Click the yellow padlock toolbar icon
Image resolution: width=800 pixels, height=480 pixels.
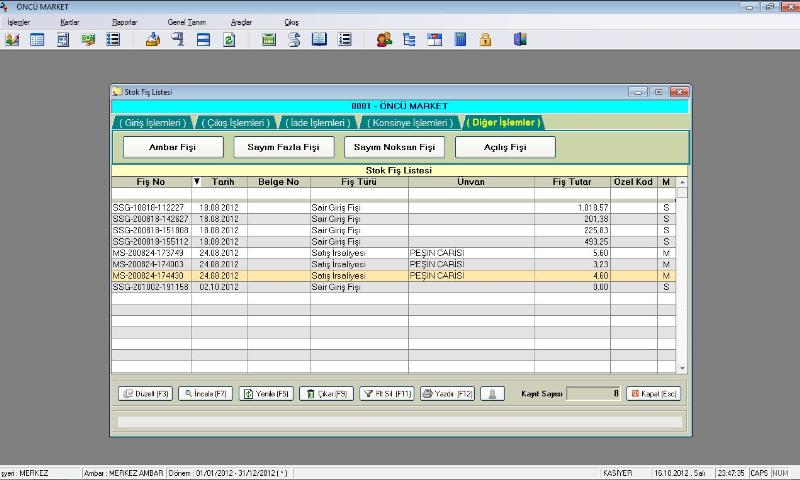[x=485, y=40]
